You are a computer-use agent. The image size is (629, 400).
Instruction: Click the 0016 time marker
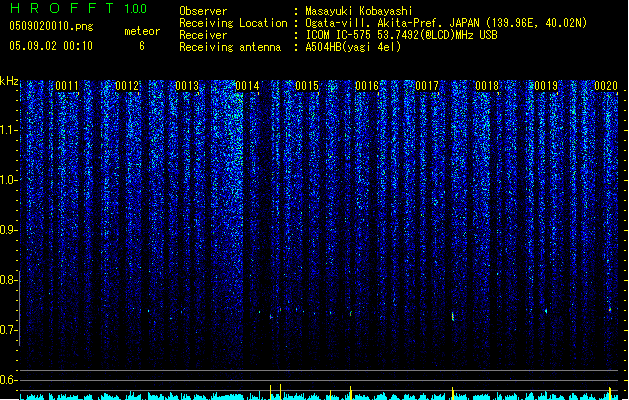[x=367, y=86]
